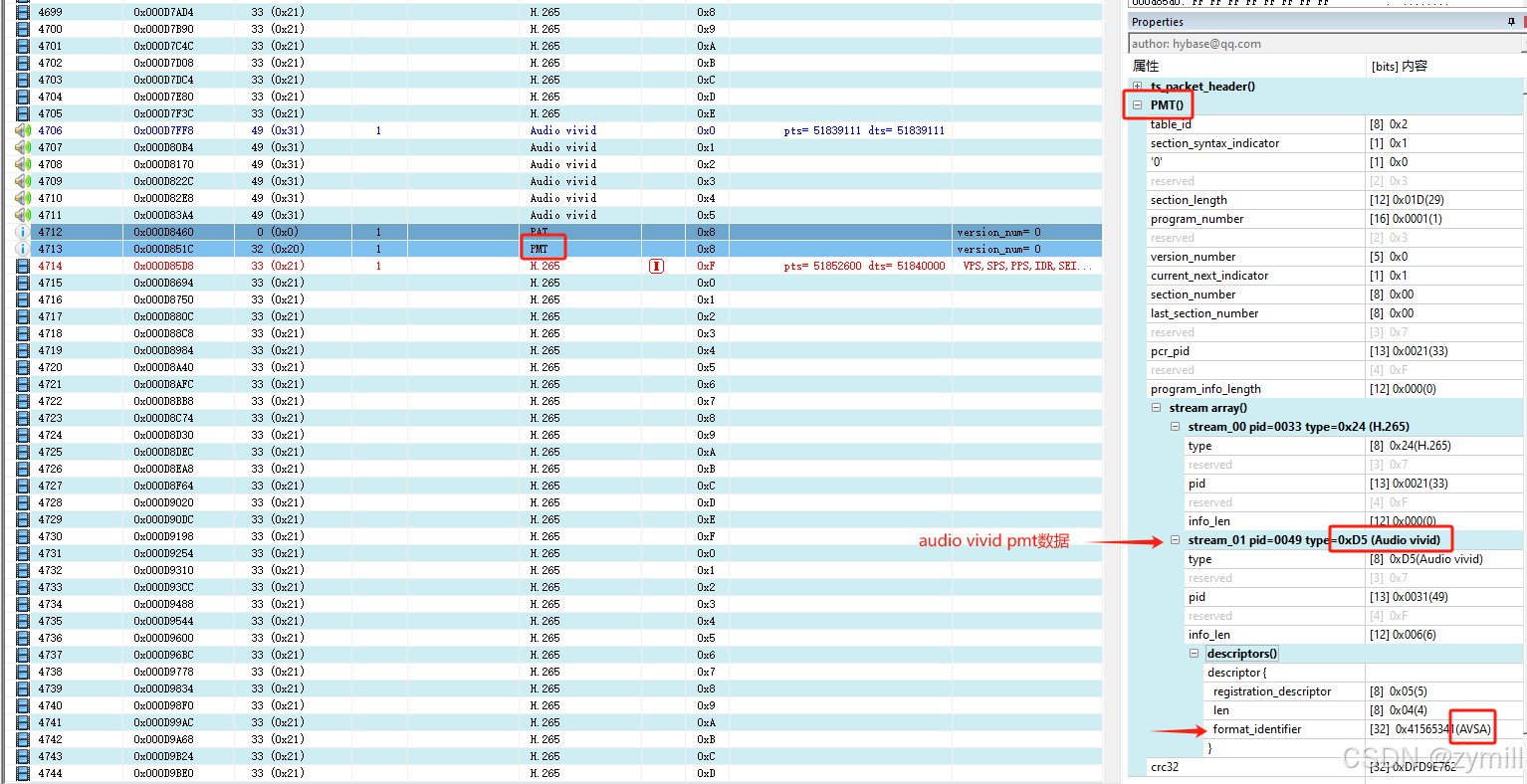
Task: Collapse stream_00 pid=0033 H.265 node
Action: pyautogui.click(x=1176, y=427)
